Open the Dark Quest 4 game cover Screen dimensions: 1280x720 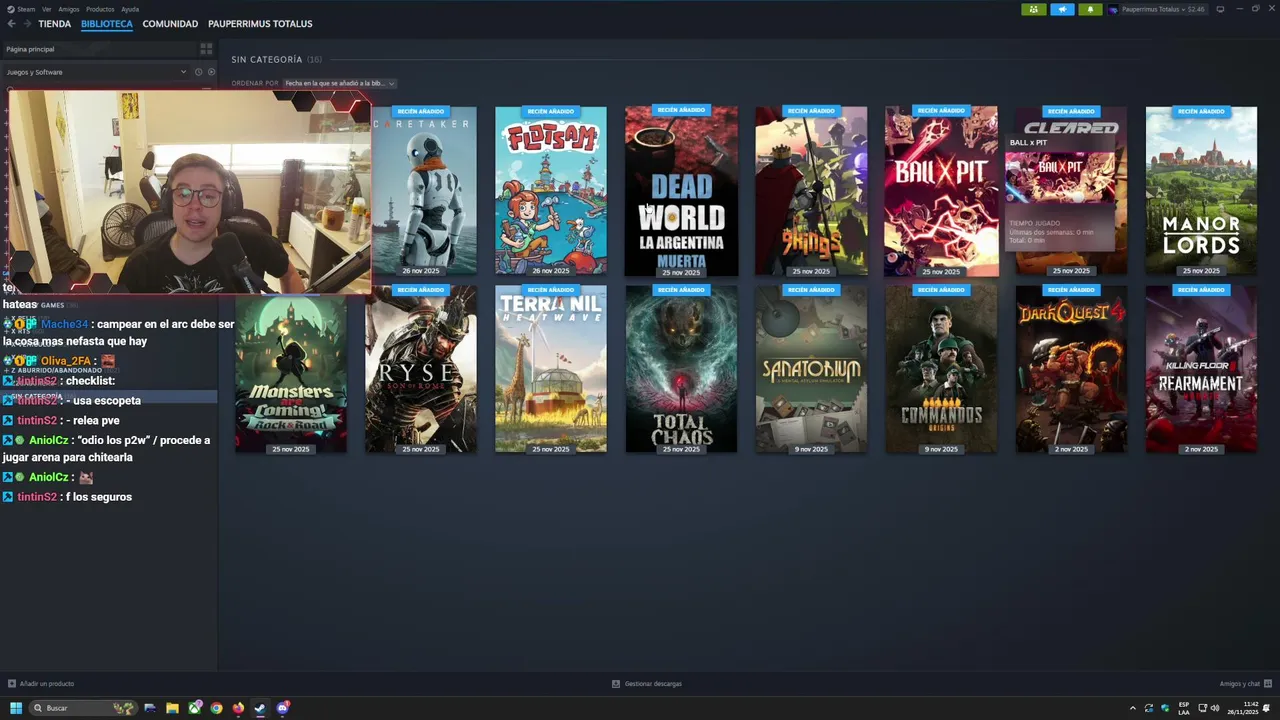pyautogui.click(x=1071, y=369)
